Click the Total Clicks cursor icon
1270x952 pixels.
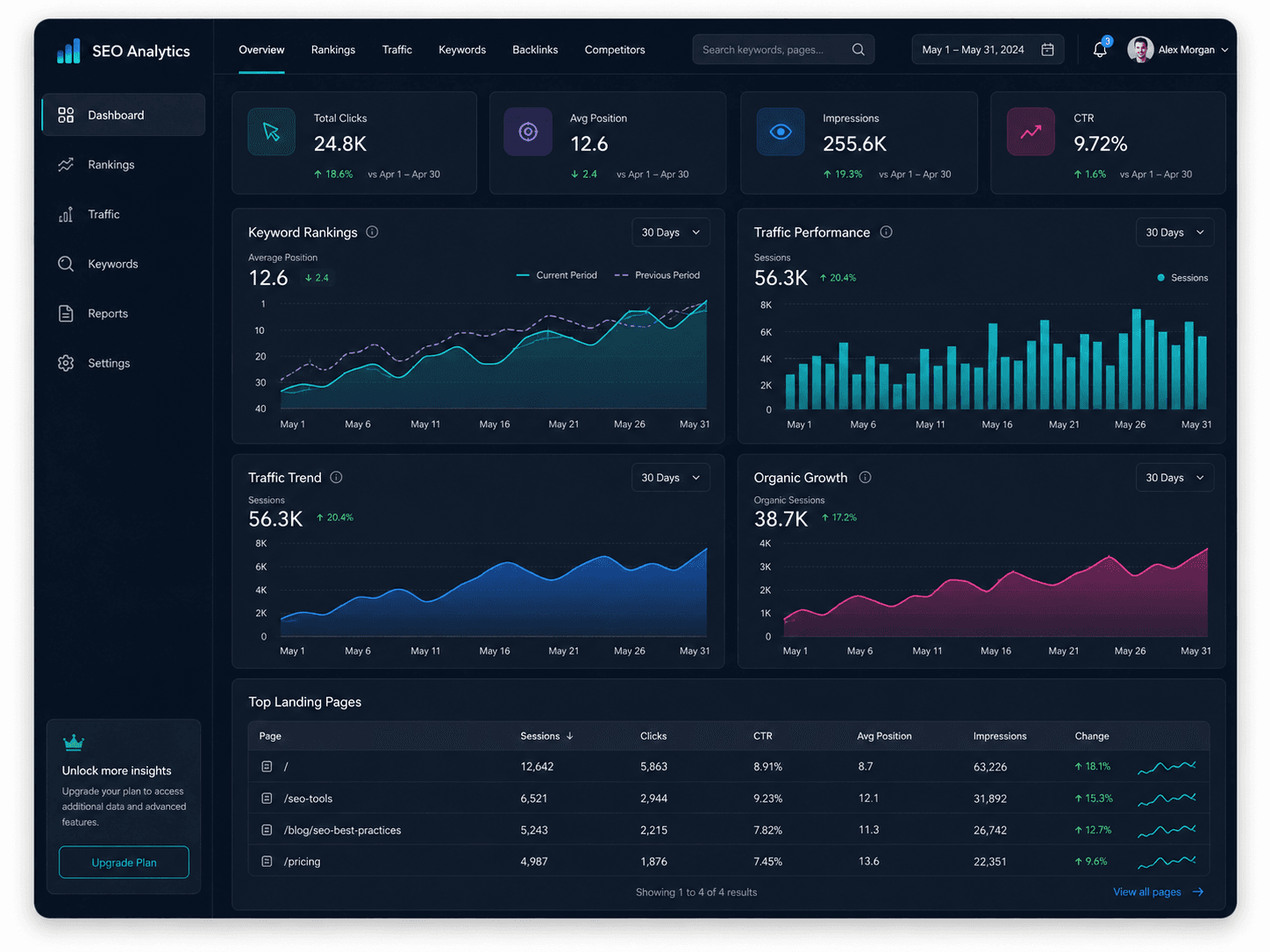coord(272,131)
